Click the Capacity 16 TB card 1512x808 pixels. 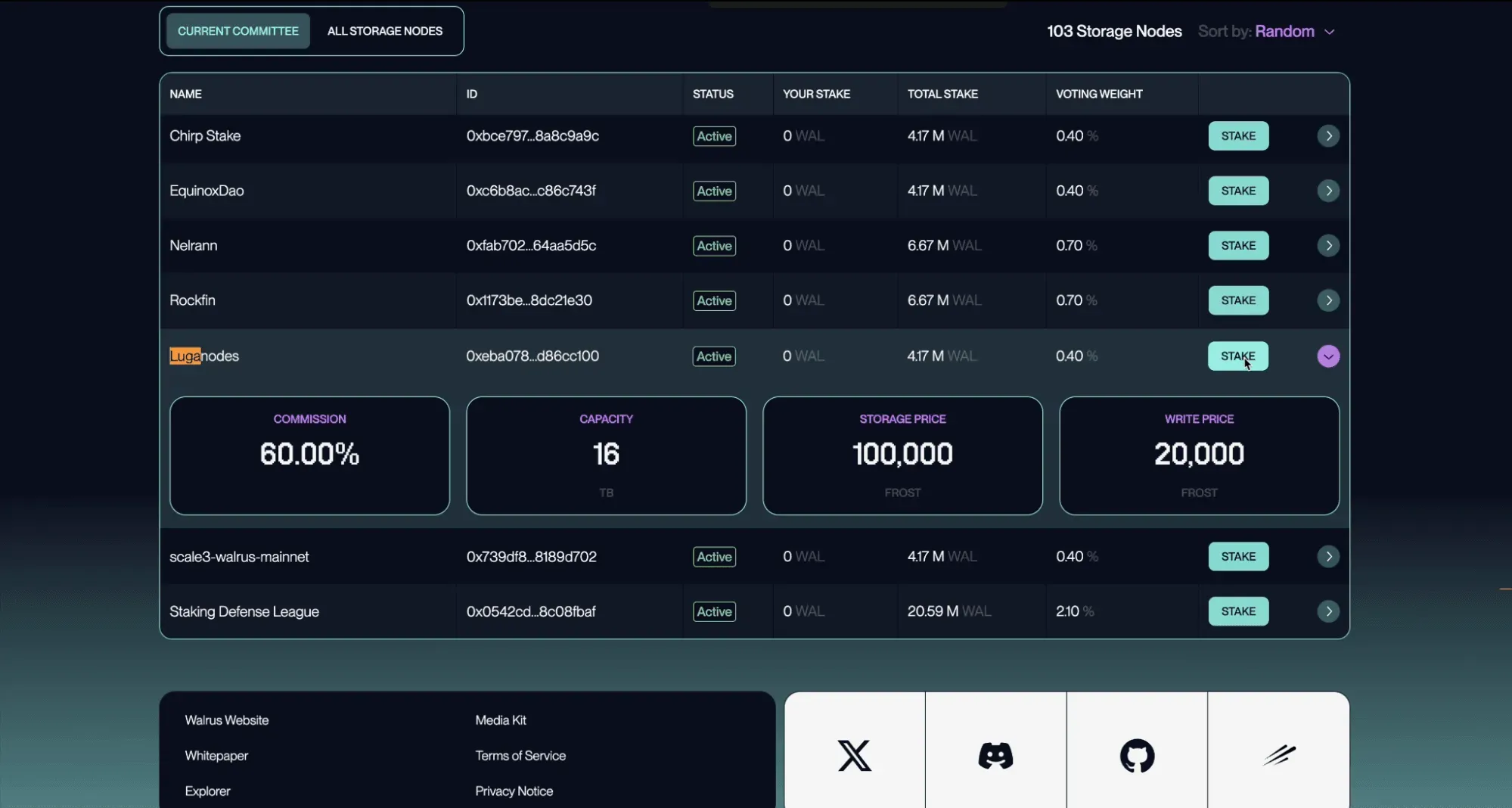click(x=606, y=455)
